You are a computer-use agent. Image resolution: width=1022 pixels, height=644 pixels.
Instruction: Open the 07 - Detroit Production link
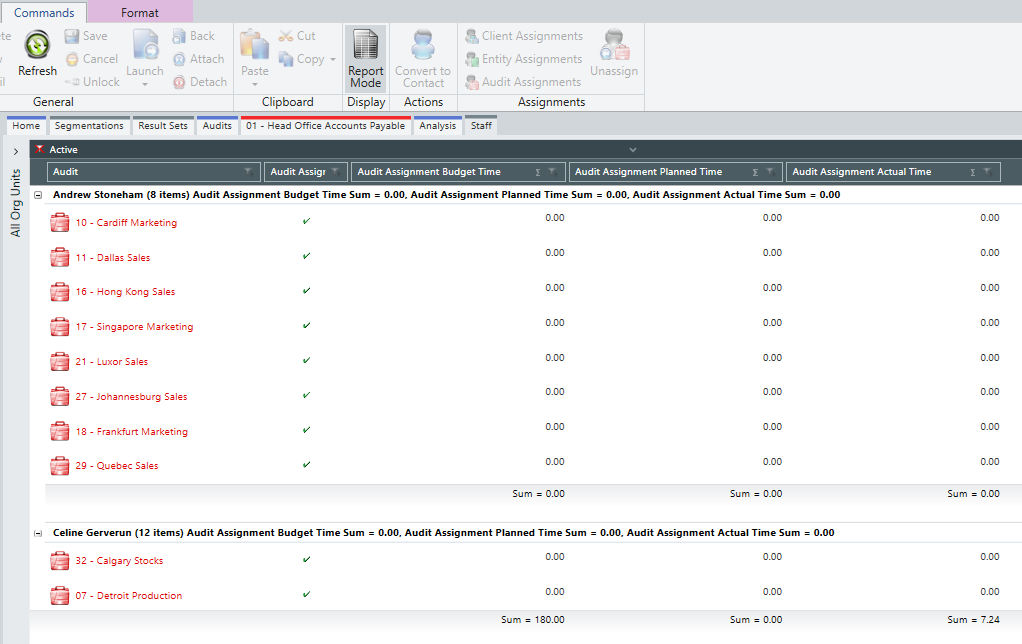click(x=128, y=595)
